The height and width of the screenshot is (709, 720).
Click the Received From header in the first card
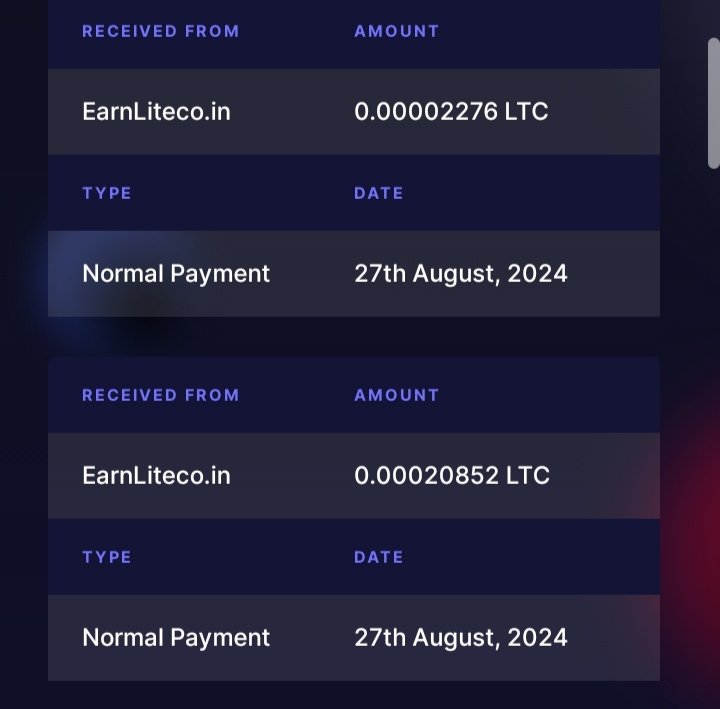tap(160, 31)
